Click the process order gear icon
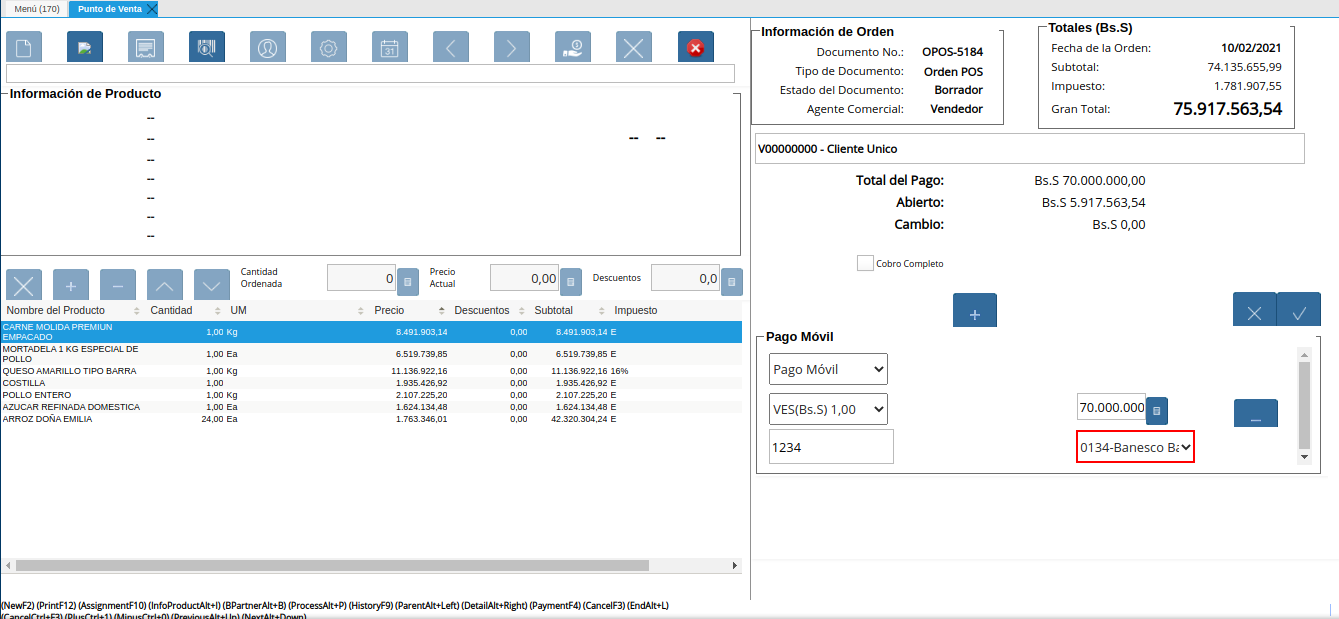The image size is (1339, 619). [329, 47]
